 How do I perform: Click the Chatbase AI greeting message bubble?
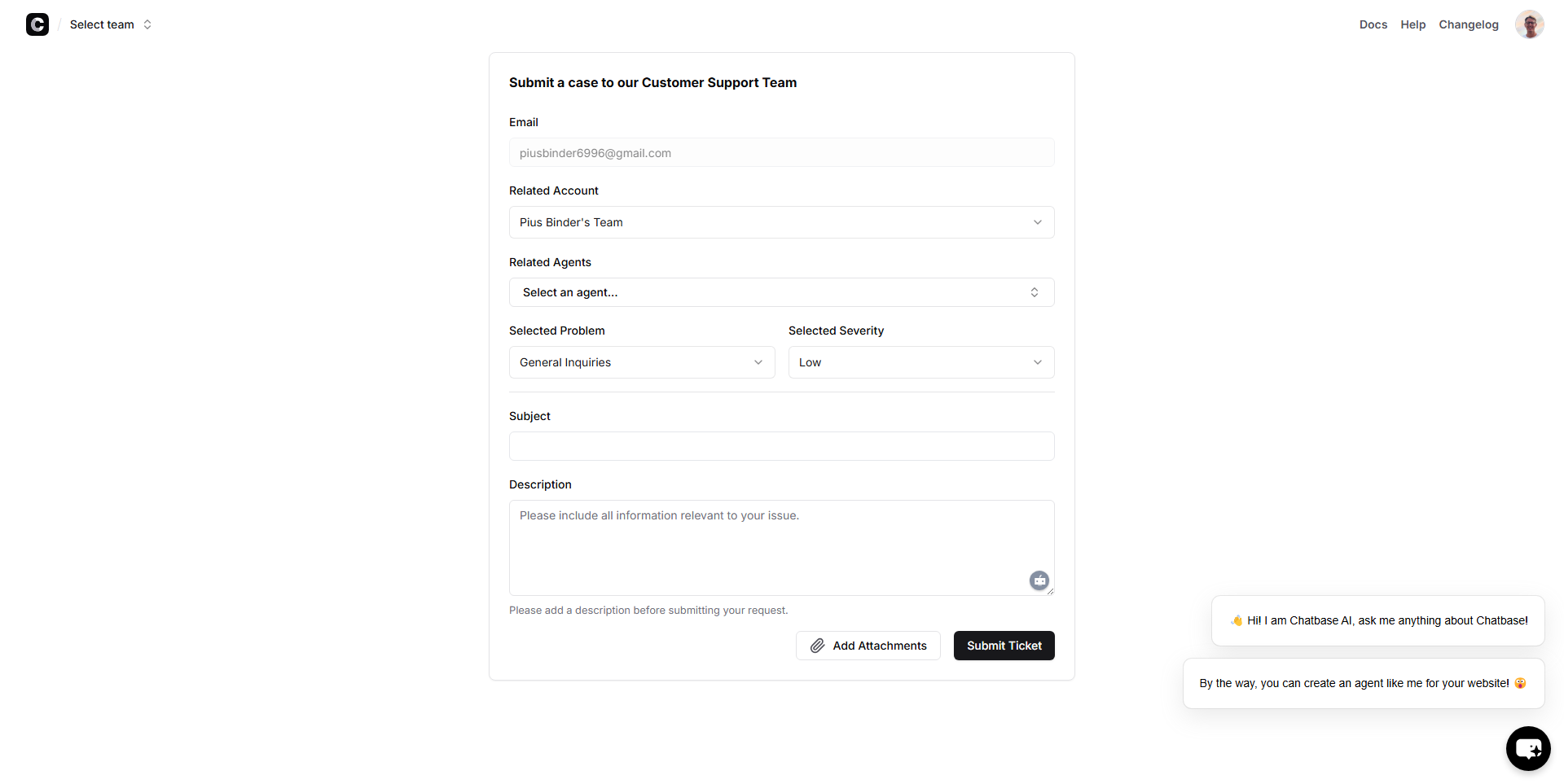(x=1377, y=620)
